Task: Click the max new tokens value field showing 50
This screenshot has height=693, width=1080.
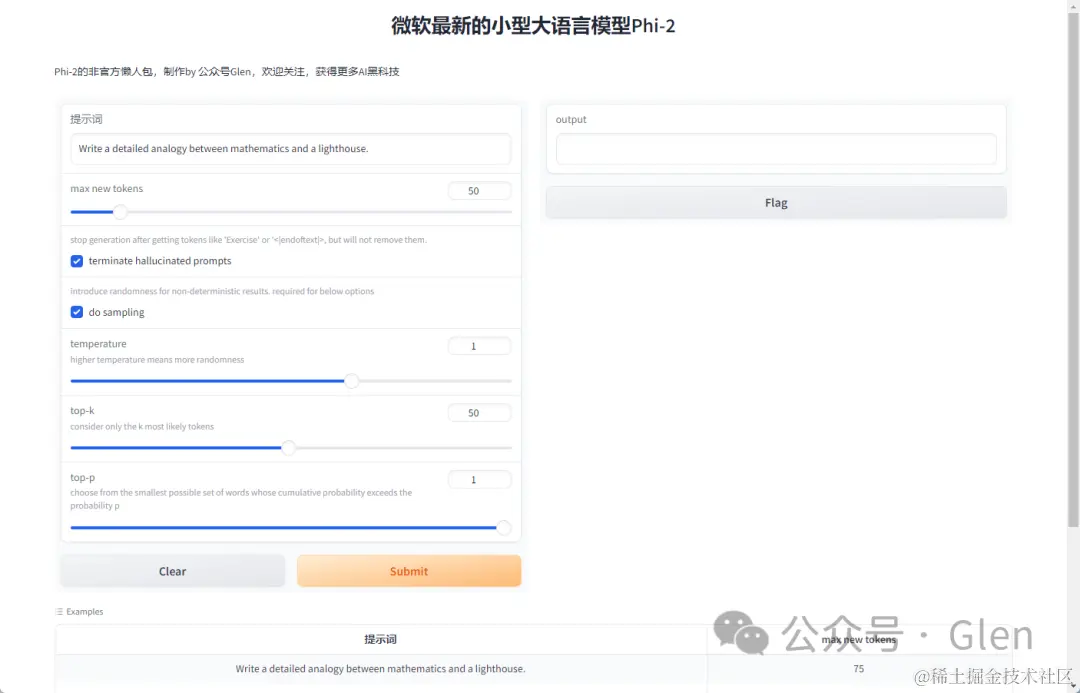Action: [x=479, y=190]
